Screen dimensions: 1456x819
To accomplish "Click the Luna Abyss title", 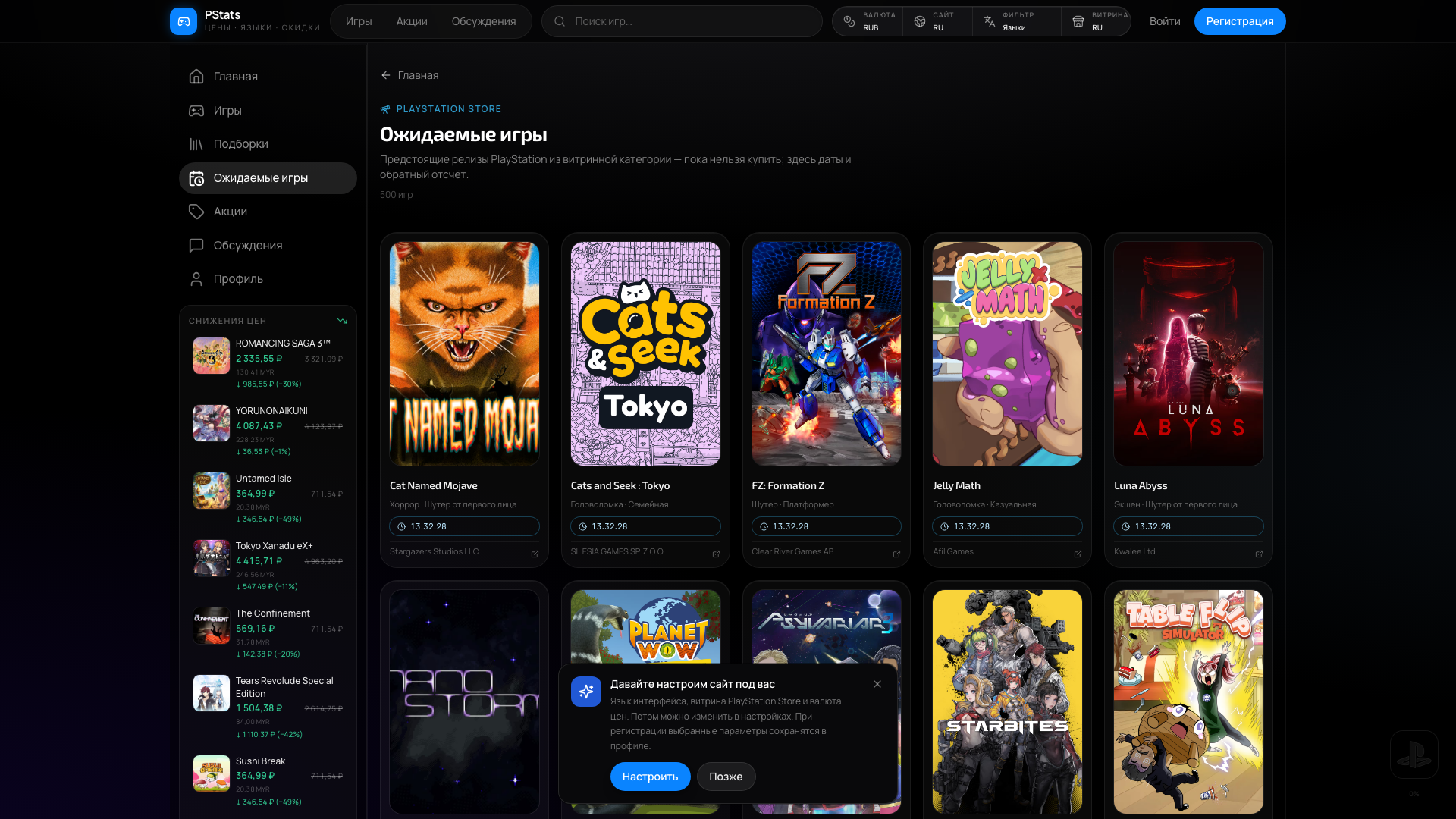I will click(1141, 485).
